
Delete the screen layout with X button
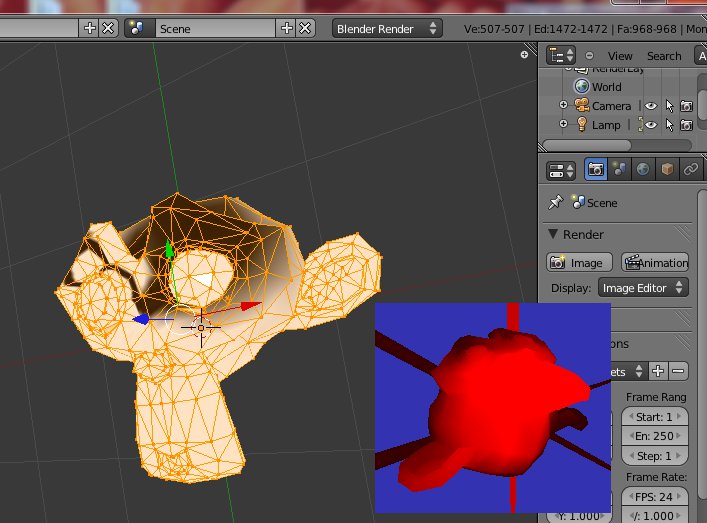click(x=108, y=28)
